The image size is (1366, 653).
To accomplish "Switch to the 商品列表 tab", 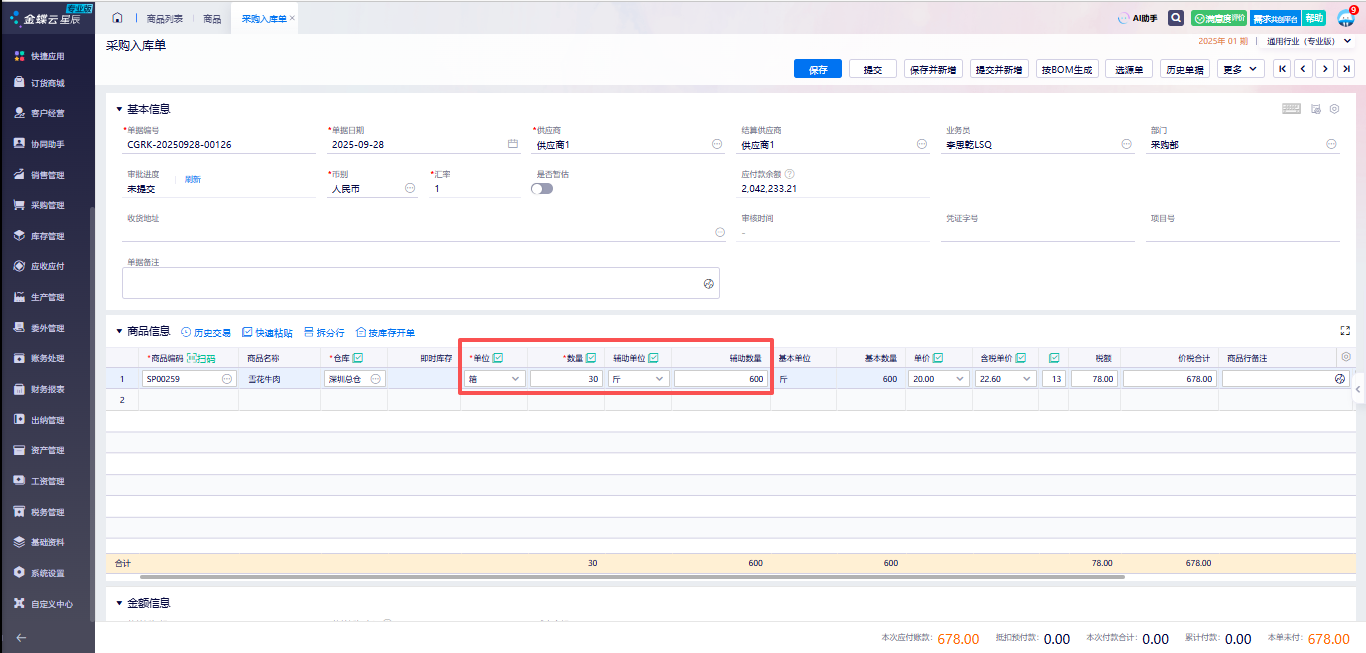I will (x=164, y=19).
